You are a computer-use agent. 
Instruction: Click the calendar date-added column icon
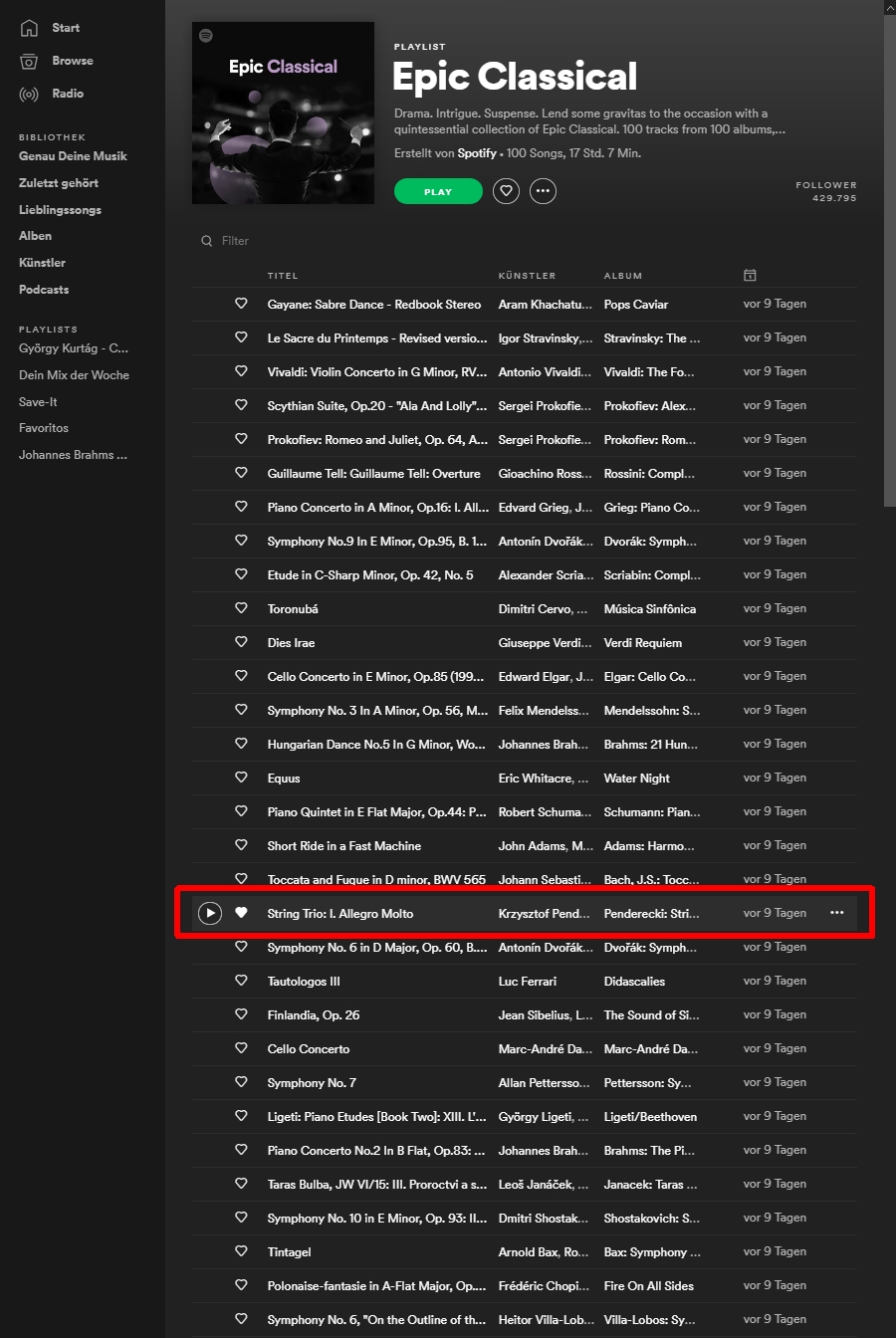click(750, 276)
